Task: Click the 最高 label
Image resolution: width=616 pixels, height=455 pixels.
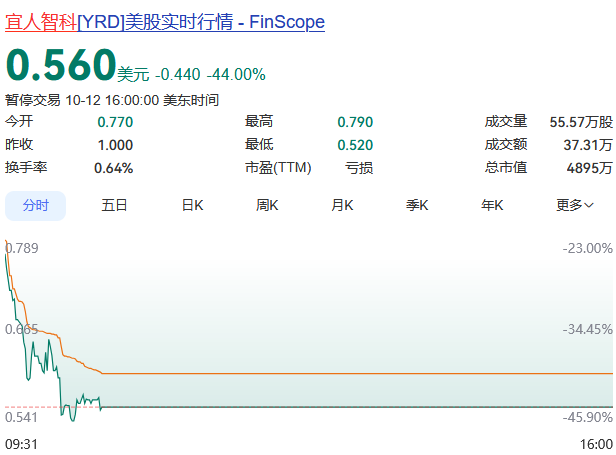Action: (259, 121)
